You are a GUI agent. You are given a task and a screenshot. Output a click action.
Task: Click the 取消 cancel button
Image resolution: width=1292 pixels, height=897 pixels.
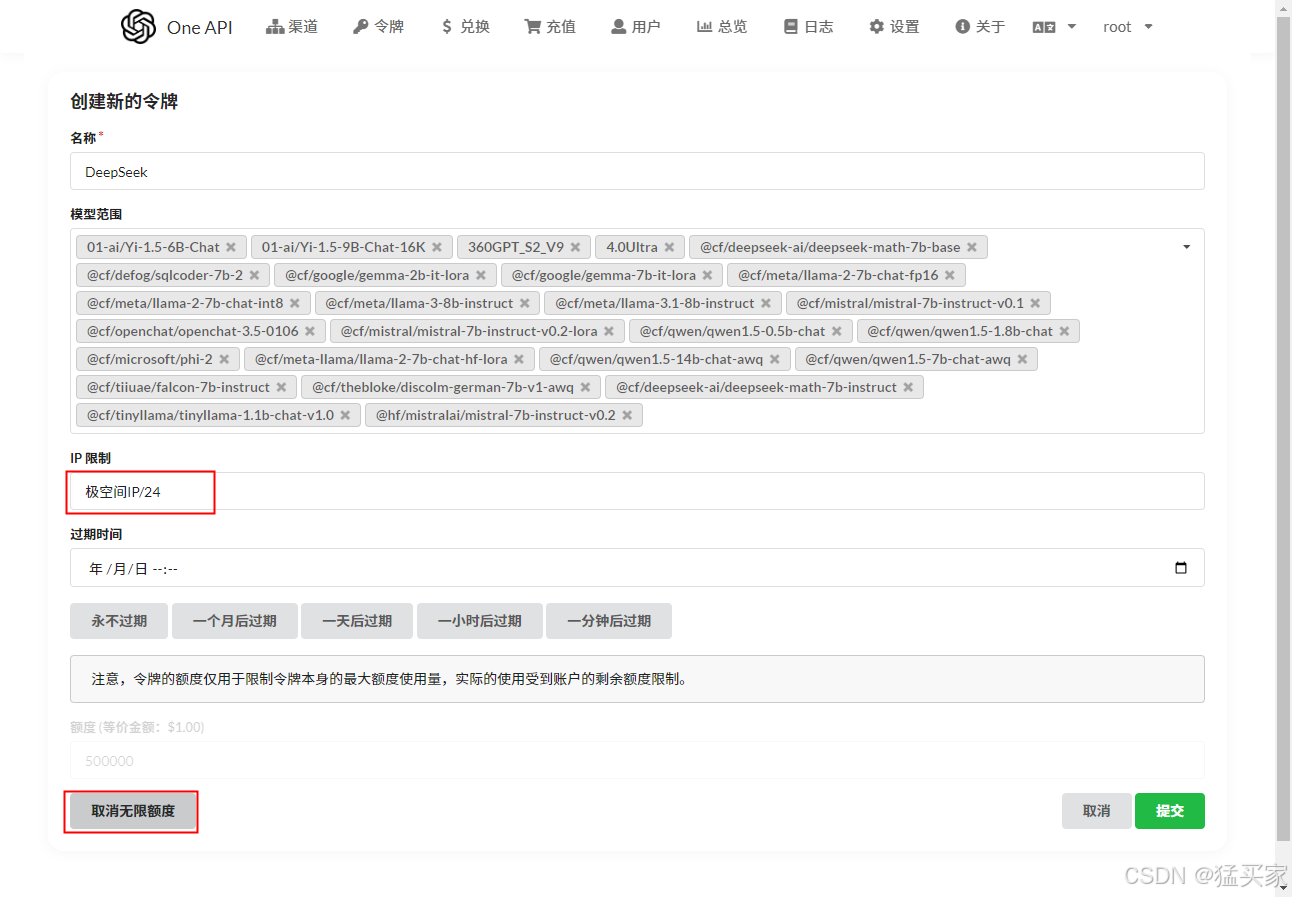click(x=1097, y=811)
